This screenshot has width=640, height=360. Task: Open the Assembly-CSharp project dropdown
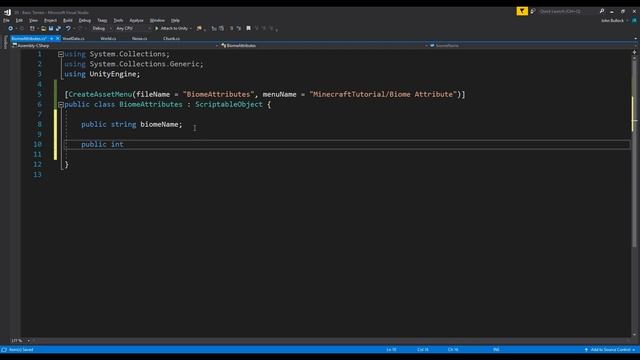pyautogui.click(x=115, y=46)
